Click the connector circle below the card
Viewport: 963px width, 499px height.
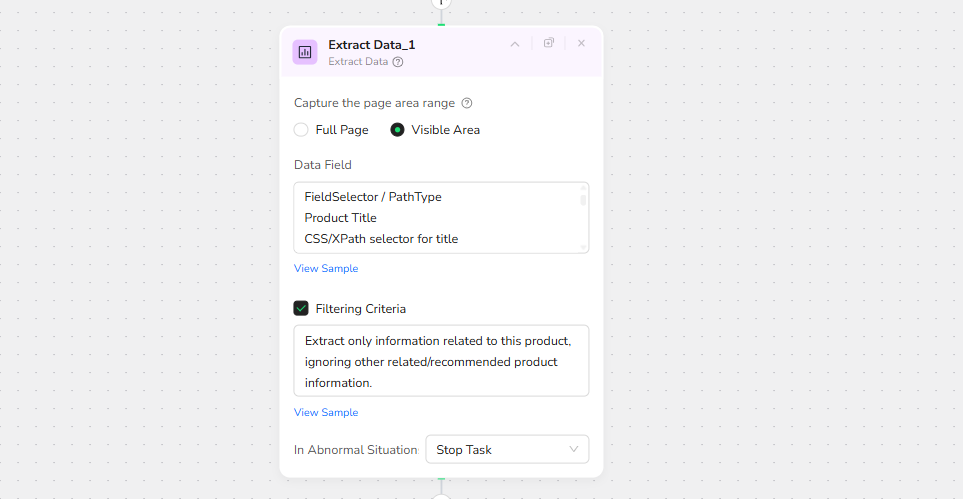point(441,496)
